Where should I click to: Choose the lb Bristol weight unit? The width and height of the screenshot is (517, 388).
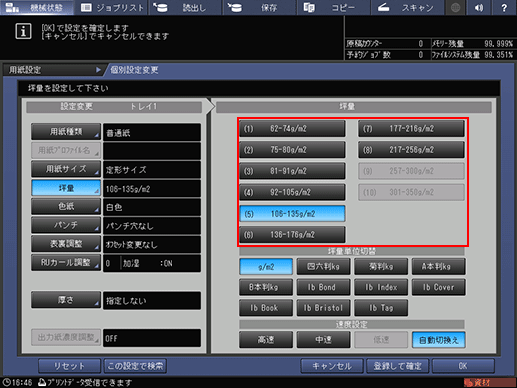[323, 308]
